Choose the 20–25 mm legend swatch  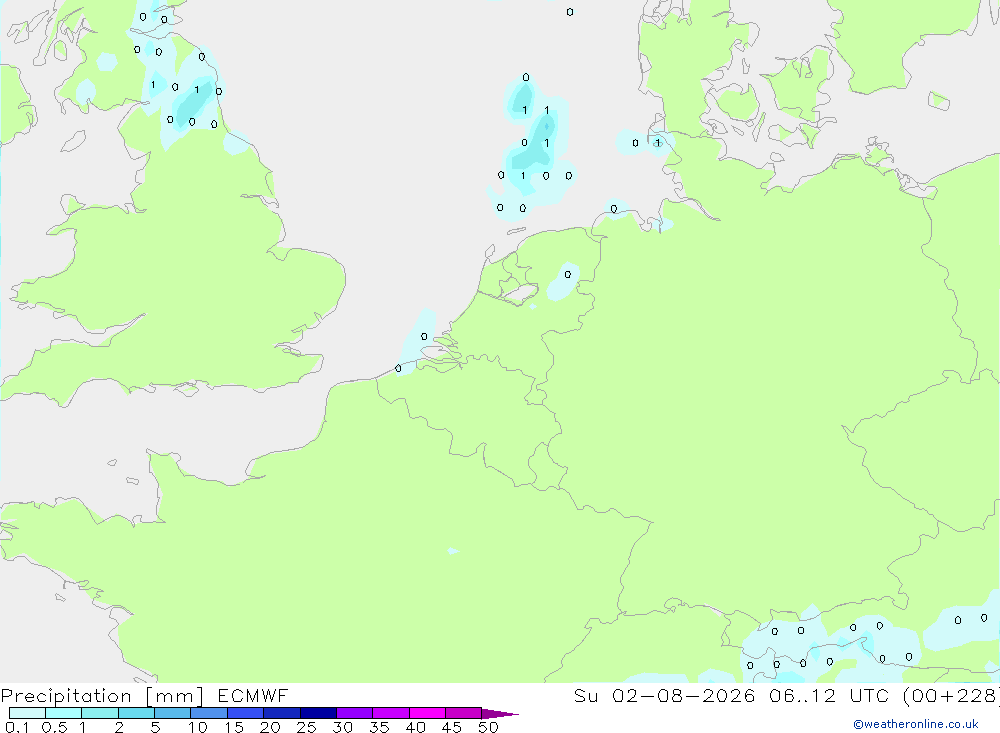(282, 713)
